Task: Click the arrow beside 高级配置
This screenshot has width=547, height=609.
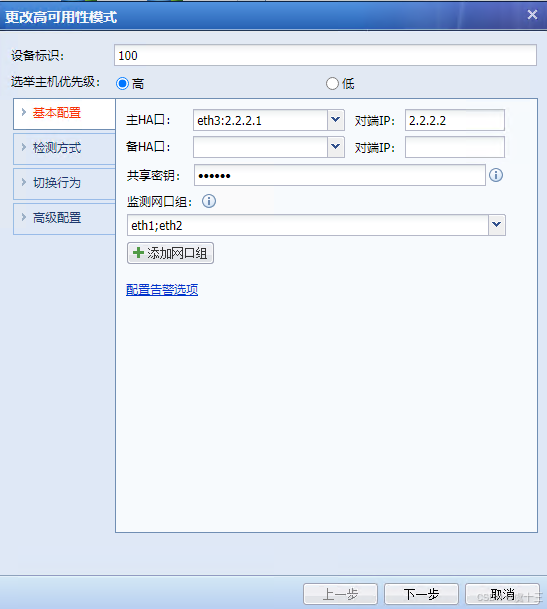Action: (x=24, y=217)
